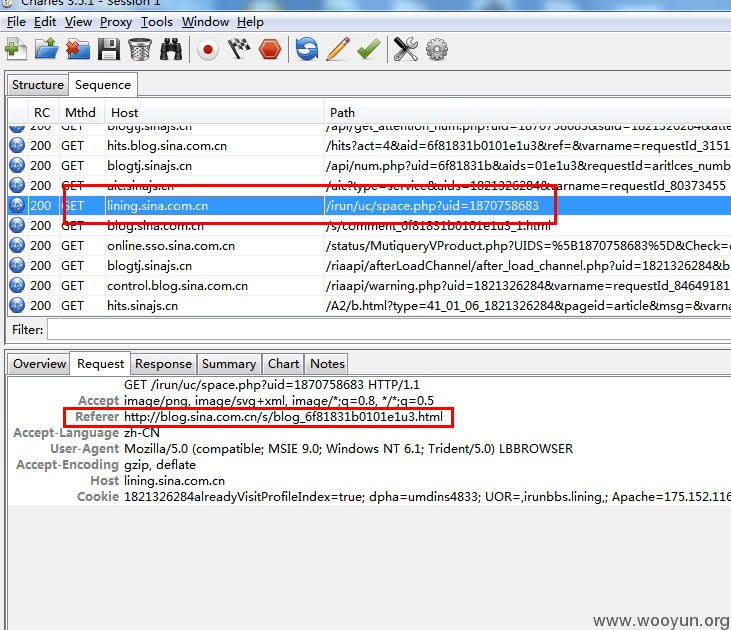731x630 pixels.
Task: Select the hits.blog.sina.com.cn request row
Action: 369,146
